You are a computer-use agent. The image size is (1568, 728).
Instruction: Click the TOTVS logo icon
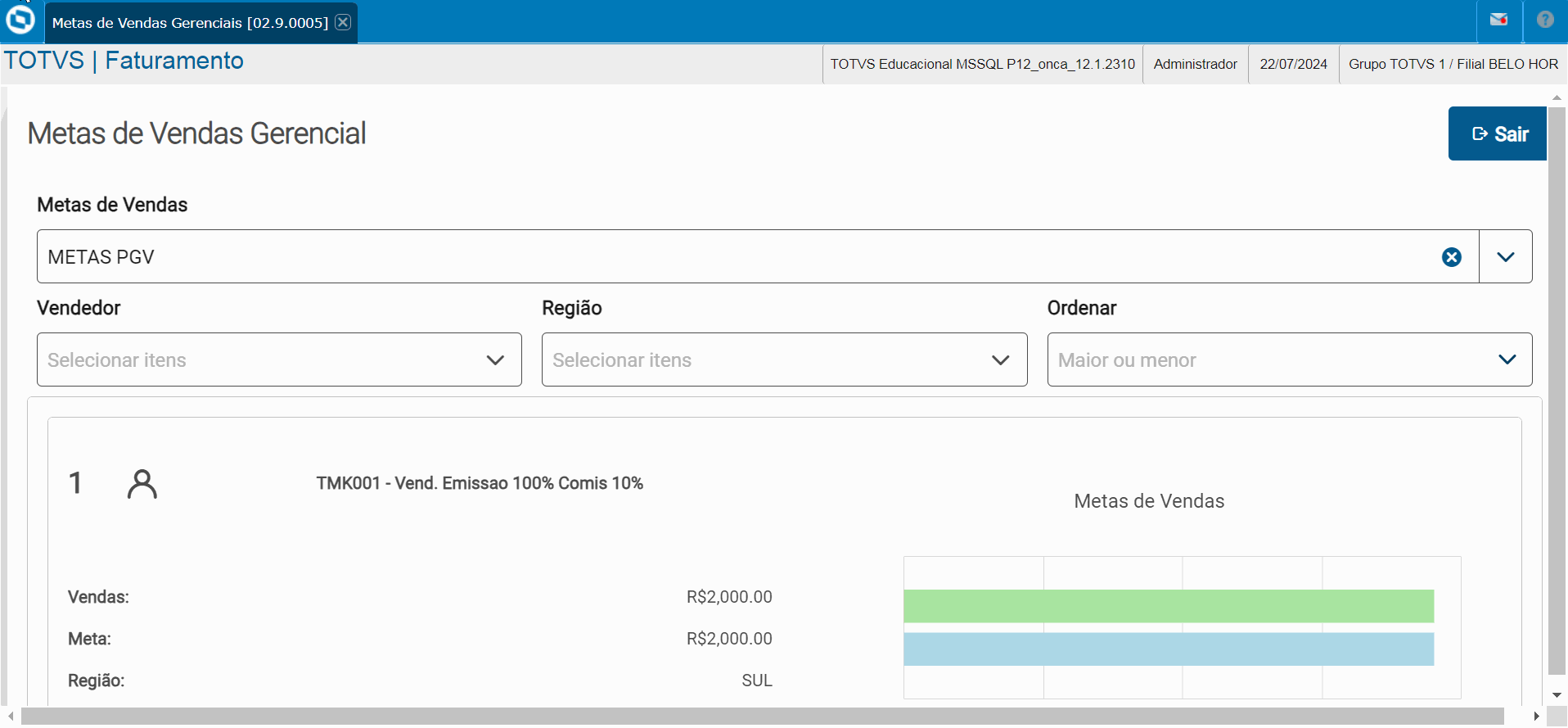20,20
